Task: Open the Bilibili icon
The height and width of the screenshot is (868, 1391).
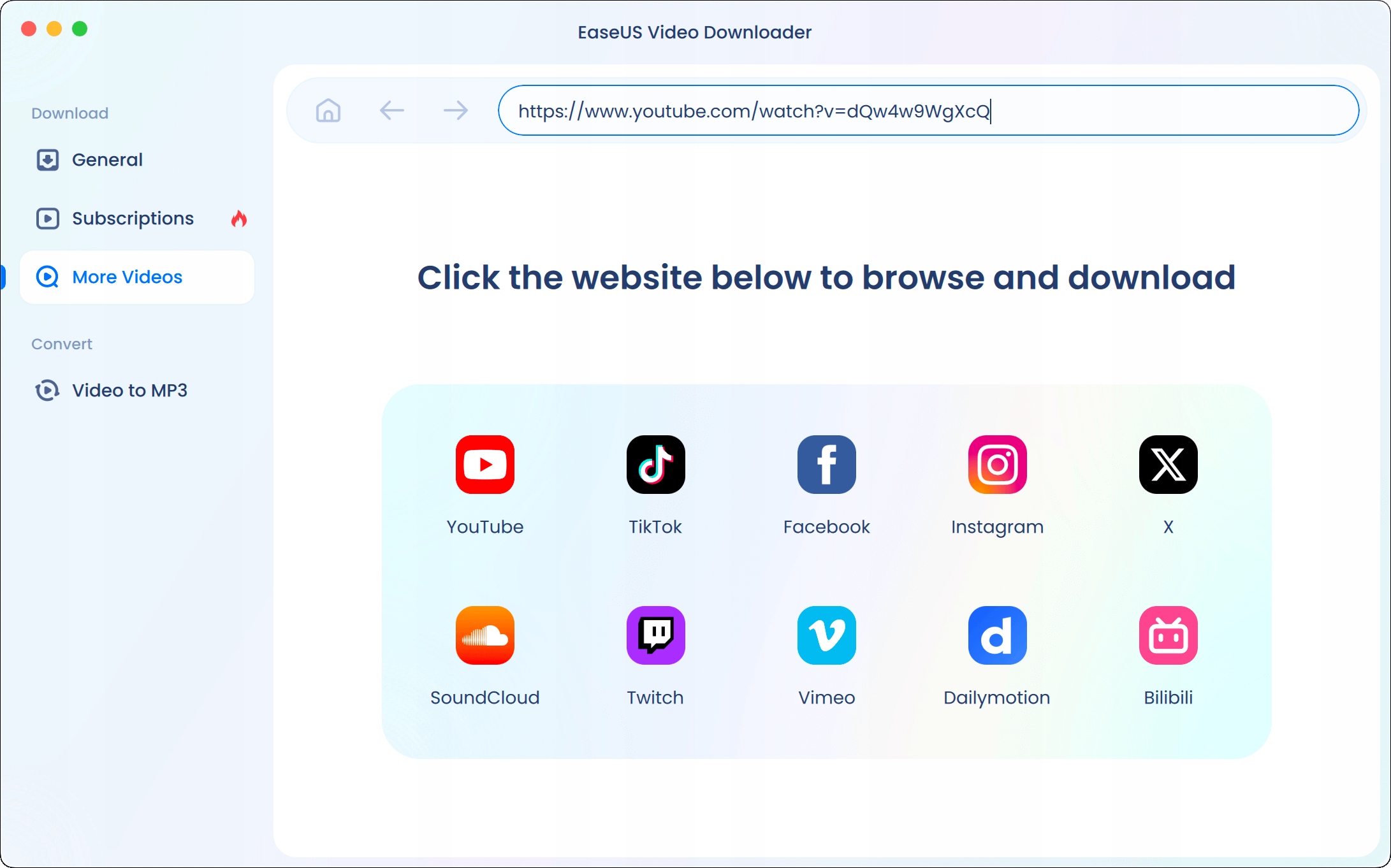Action: coord(1168,635)
